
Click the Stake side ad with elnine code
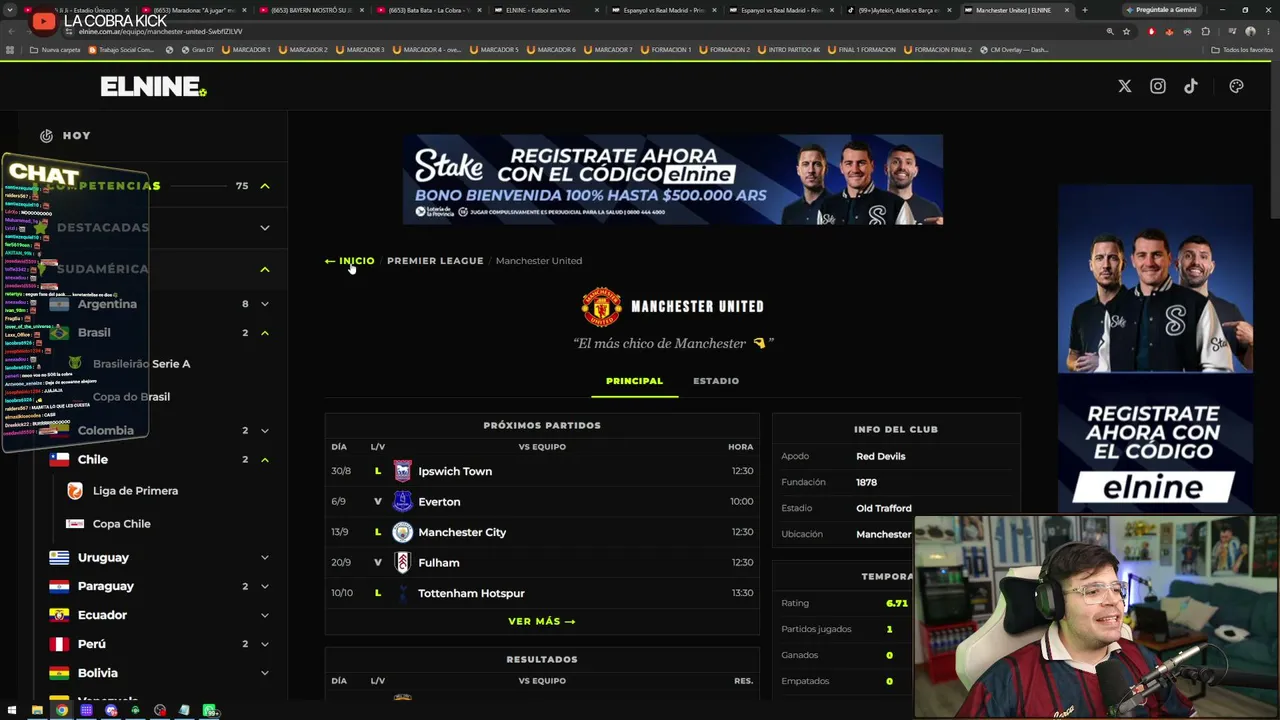[x=1155, y=347]
